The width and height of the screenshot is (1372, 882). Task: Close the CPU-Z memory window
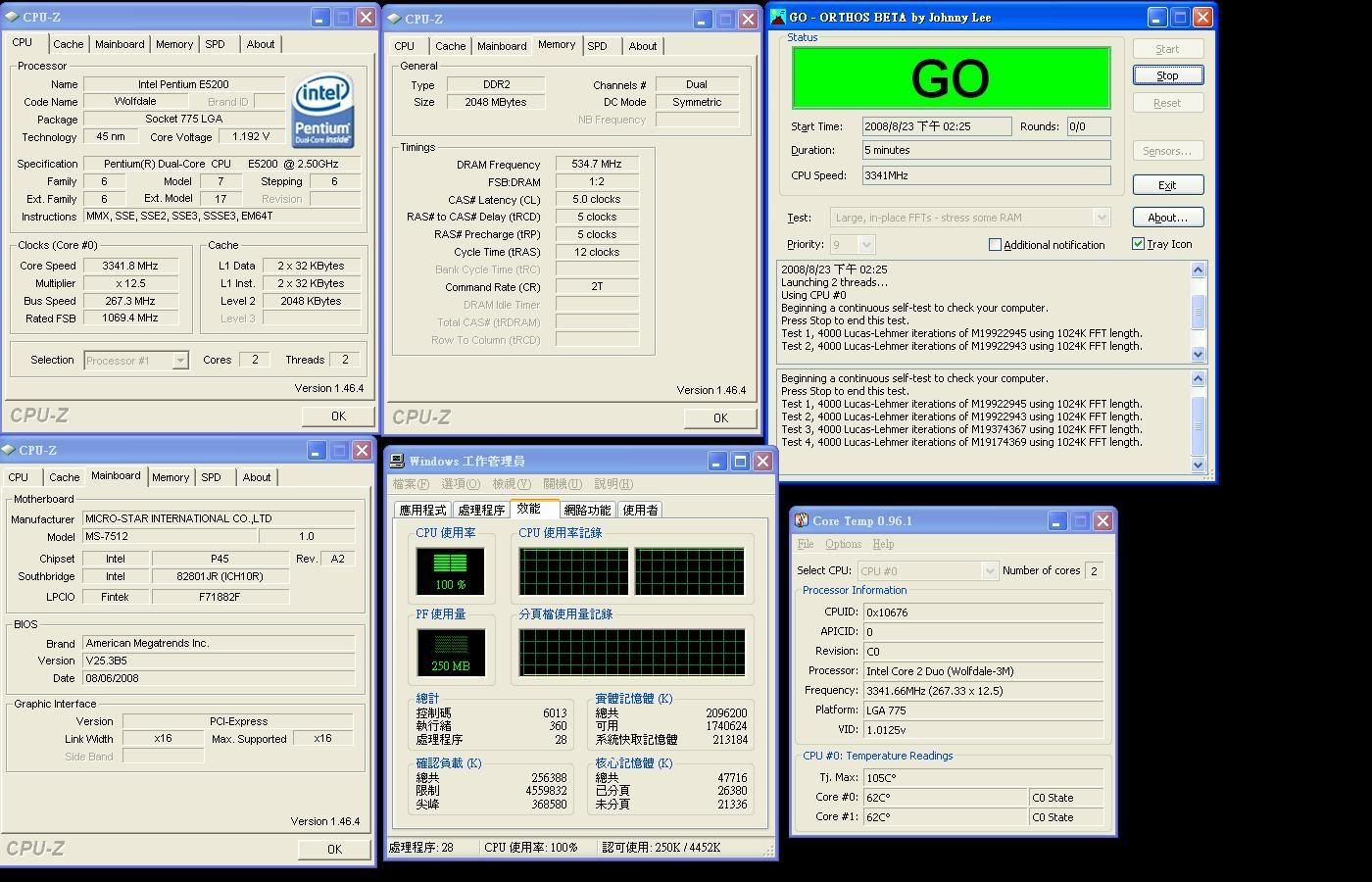point(748,19)
